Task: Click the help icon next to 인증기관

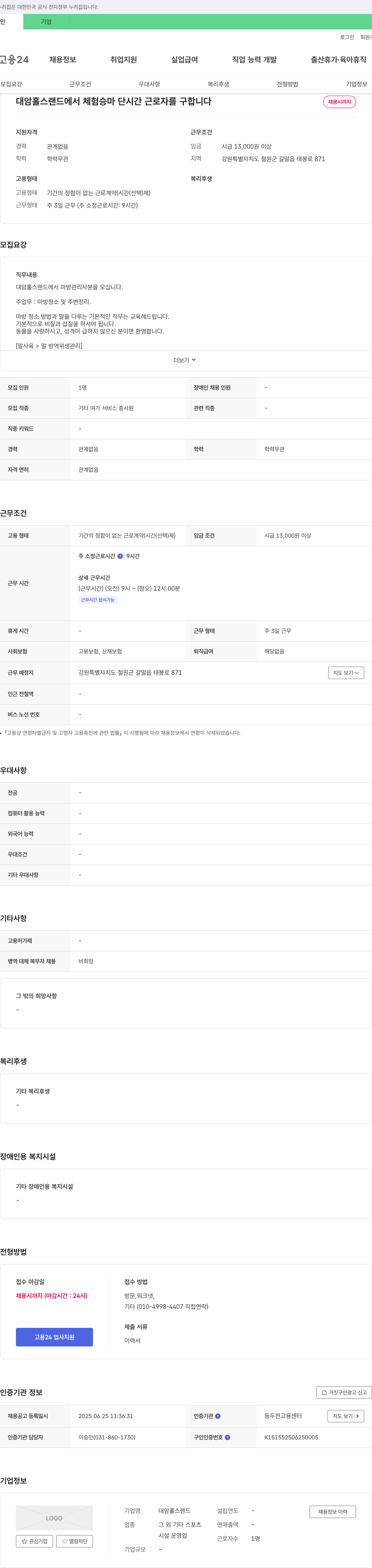Action: tap(218, 1416)
